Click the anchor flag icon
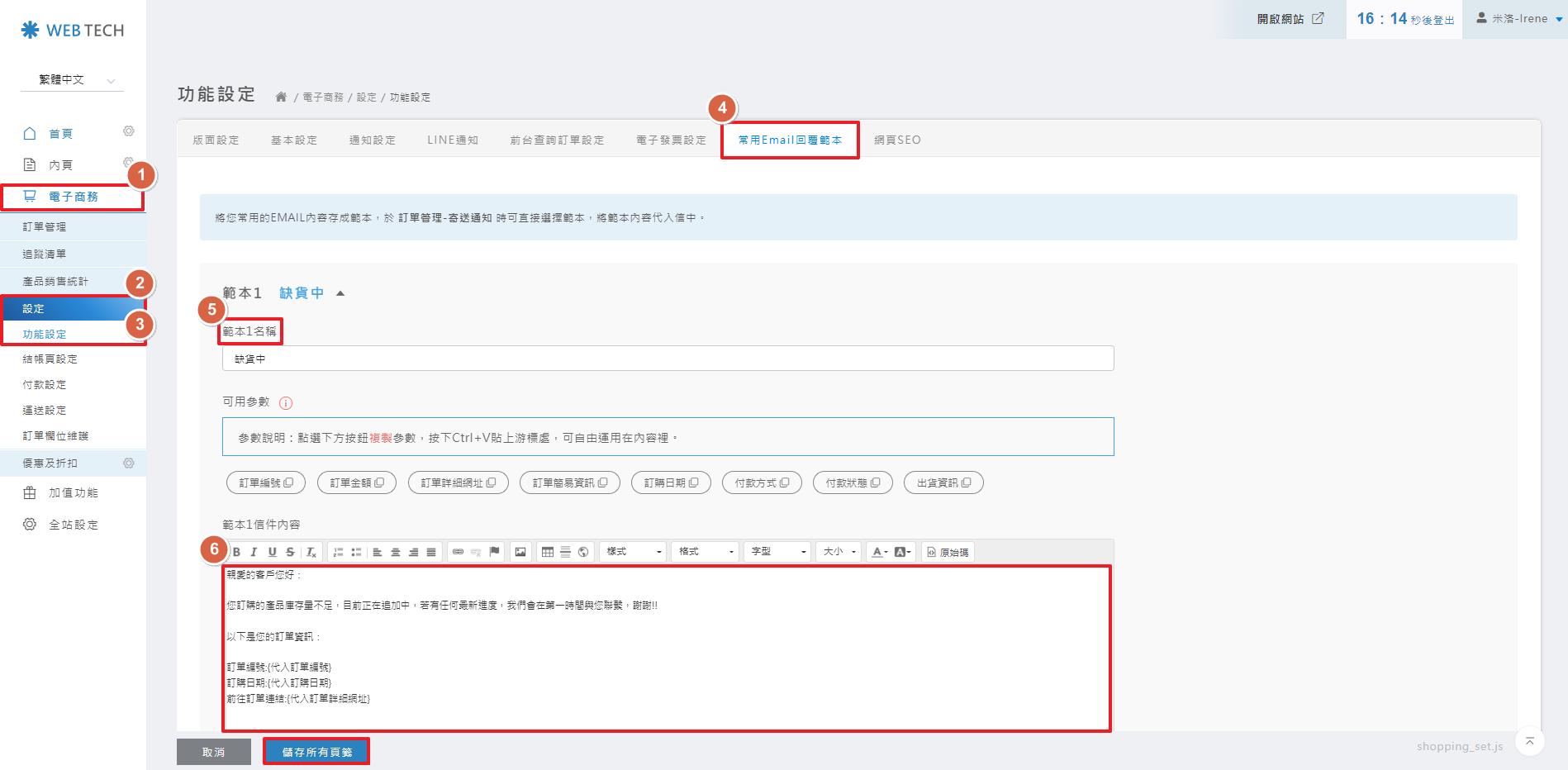 pos(495,552)
